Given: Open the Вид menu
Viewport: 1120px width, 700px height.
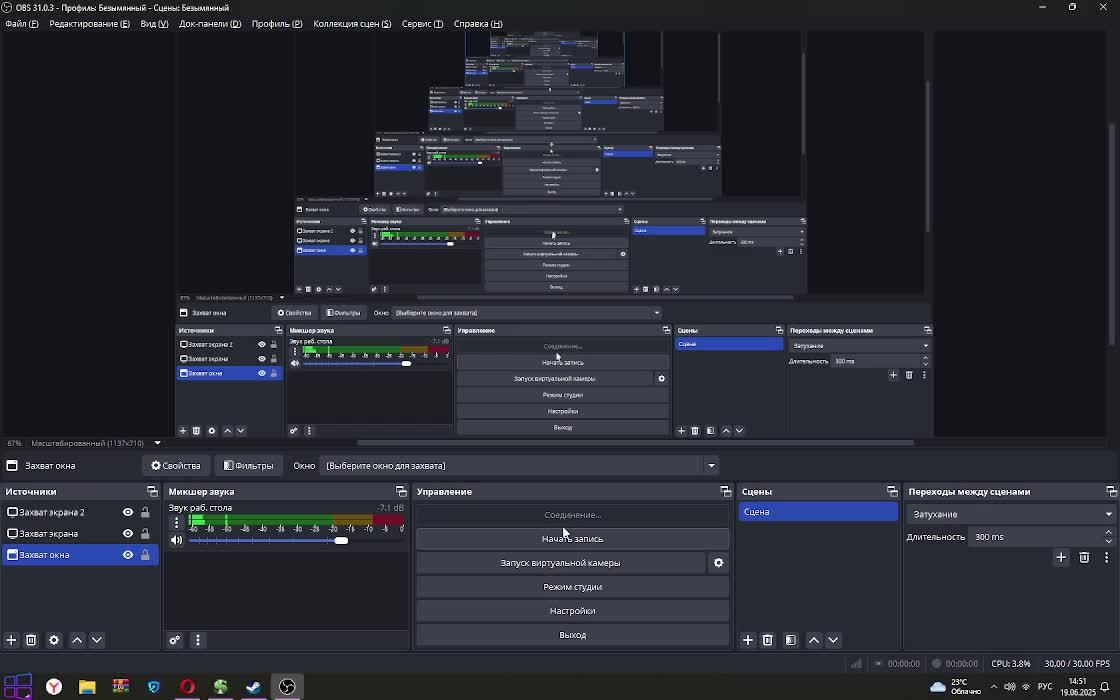Looking at the screenshot, I should [x=154, y=24].
